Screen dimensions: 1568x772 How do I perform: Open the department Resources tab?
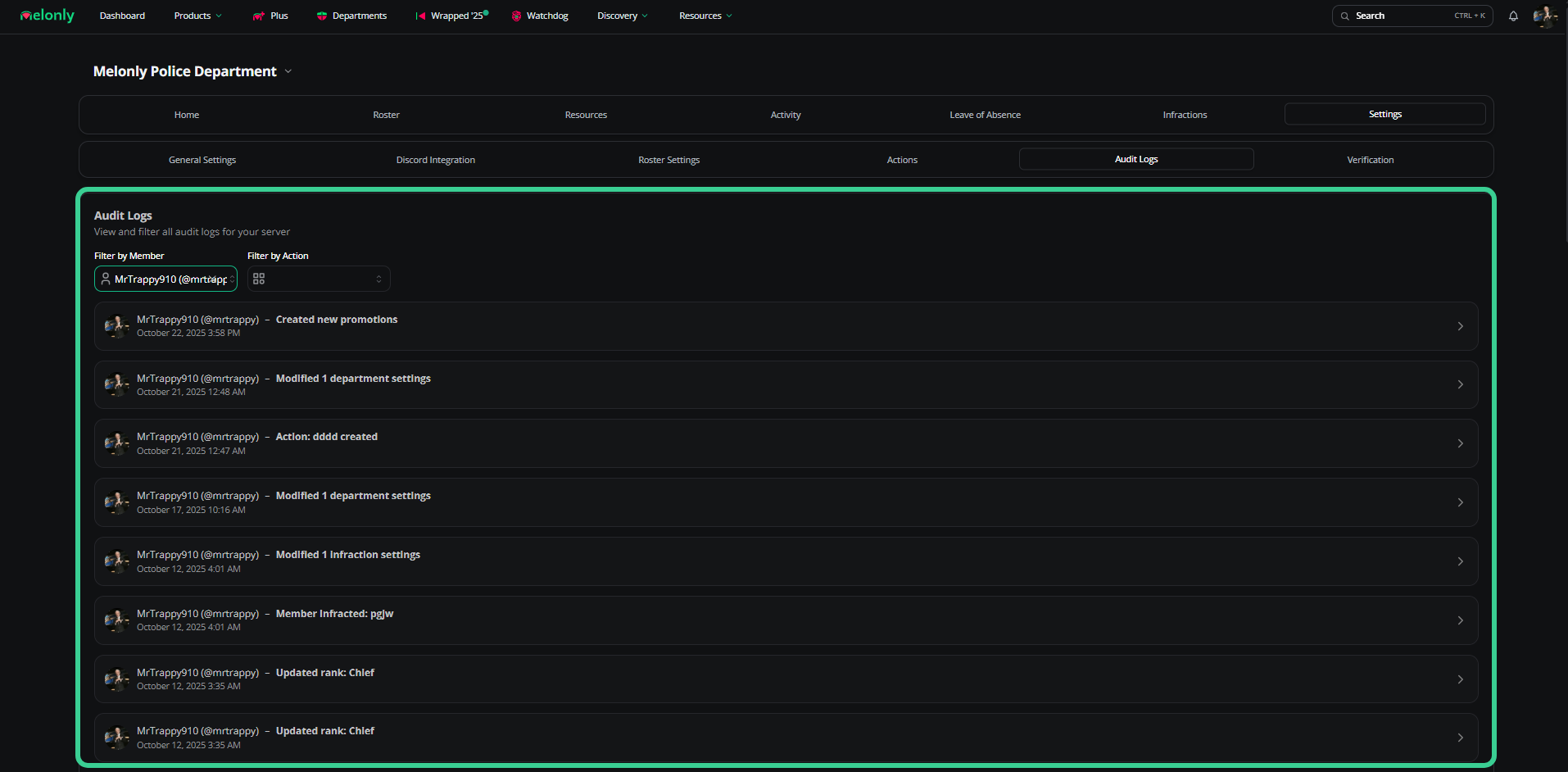(x=586, y=115)
